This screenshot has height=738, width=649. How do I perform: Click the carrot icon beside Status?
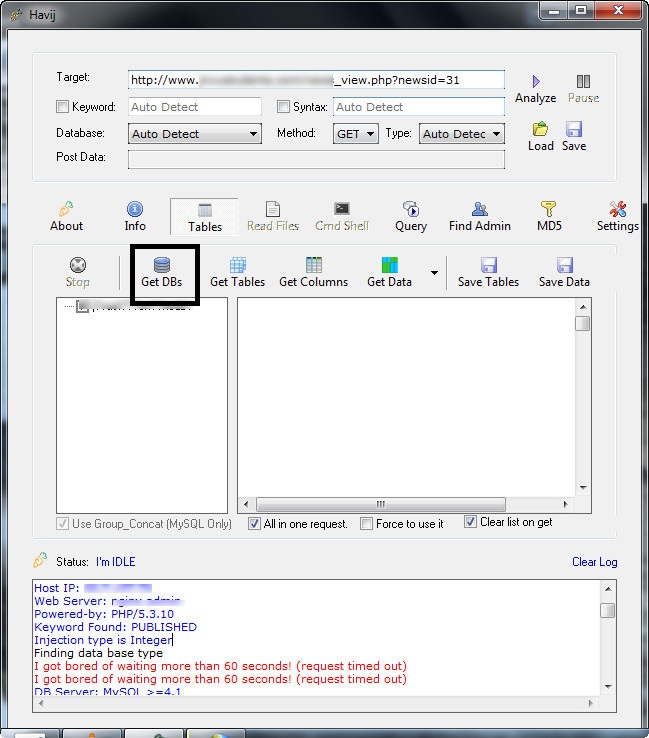pyautogui.click(x=40, y=560)
